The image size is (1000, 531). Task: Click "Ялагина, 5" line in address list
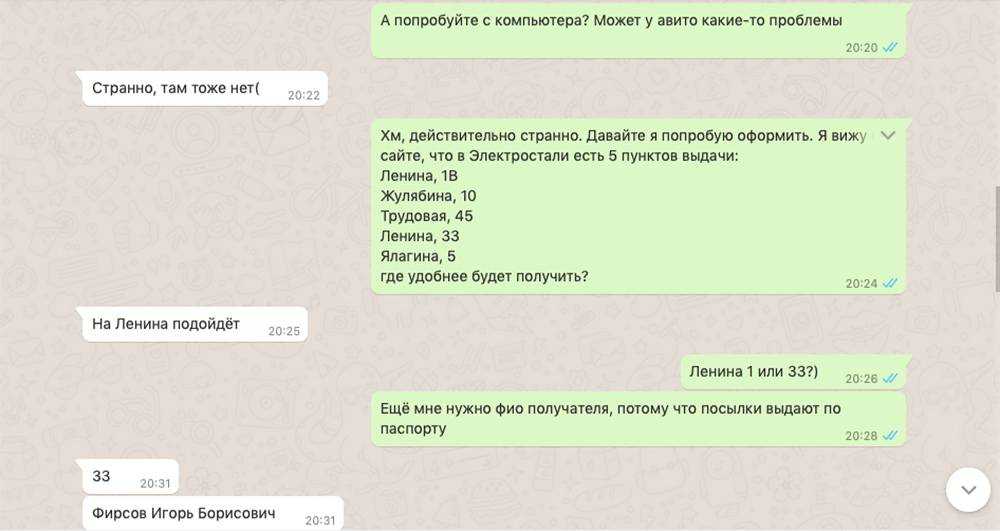[x=418, y=256]
